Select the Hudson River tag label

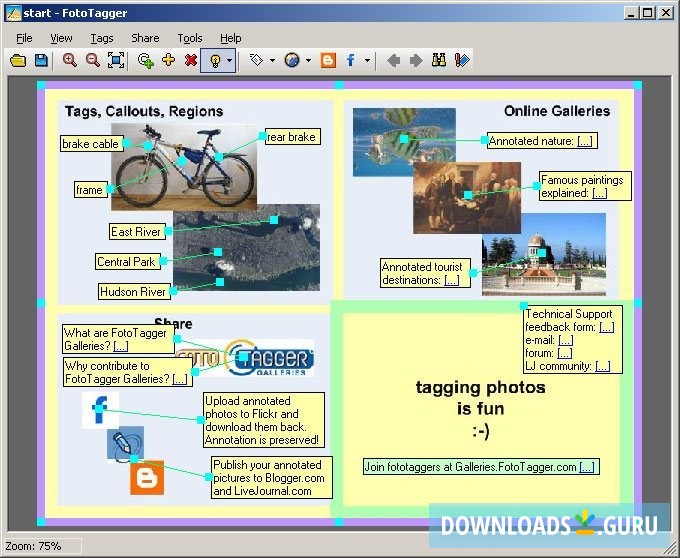(134, 291)
